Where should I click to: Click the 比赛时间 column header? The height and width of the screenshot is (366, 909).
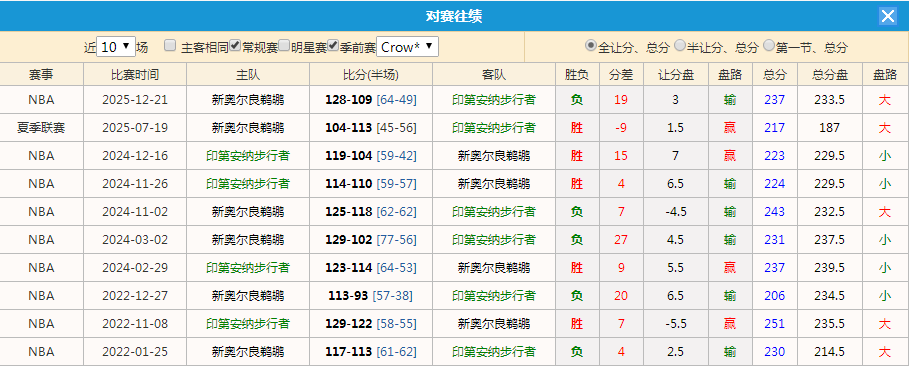135,74
